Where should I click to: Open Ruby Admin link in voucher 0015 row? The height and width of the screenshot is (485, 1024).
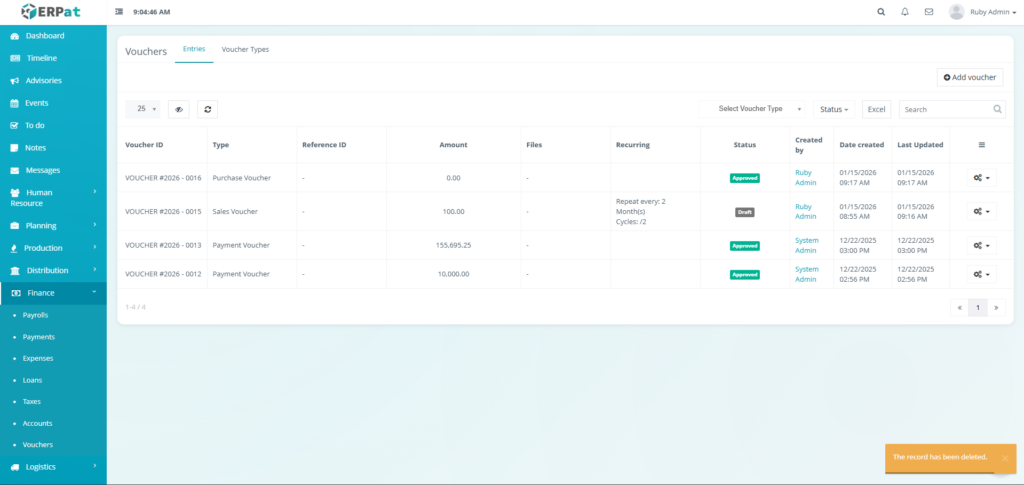[x=805, y=211]
